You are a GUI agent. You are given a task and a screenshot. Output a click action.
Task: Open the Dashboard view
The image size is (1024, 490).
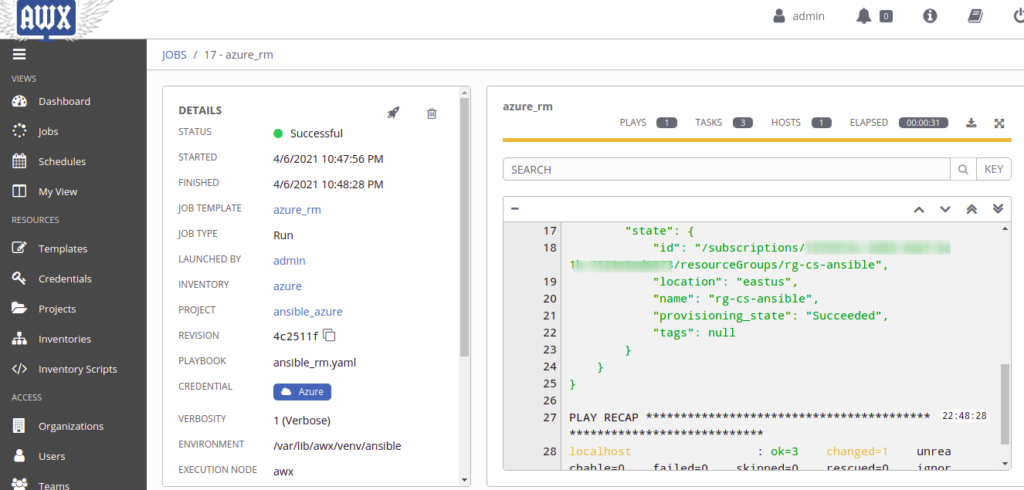pos(64,101)
